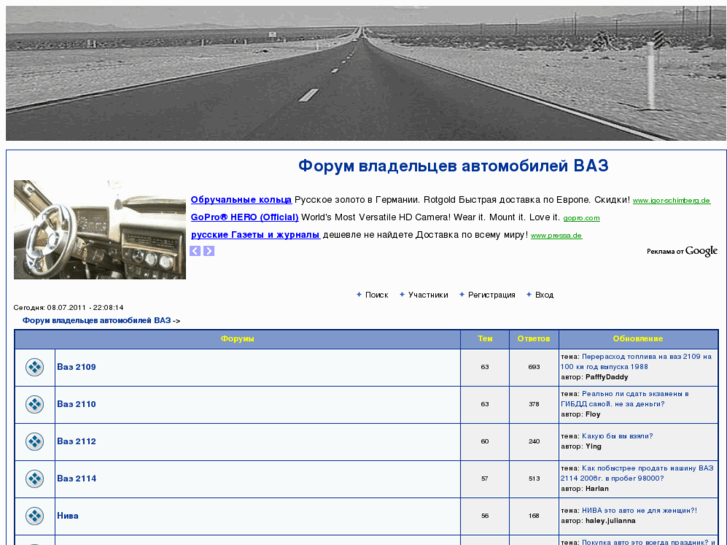727x545 pixels.
Task: Open the Регистрация menu item
Action: click(491, 295)
